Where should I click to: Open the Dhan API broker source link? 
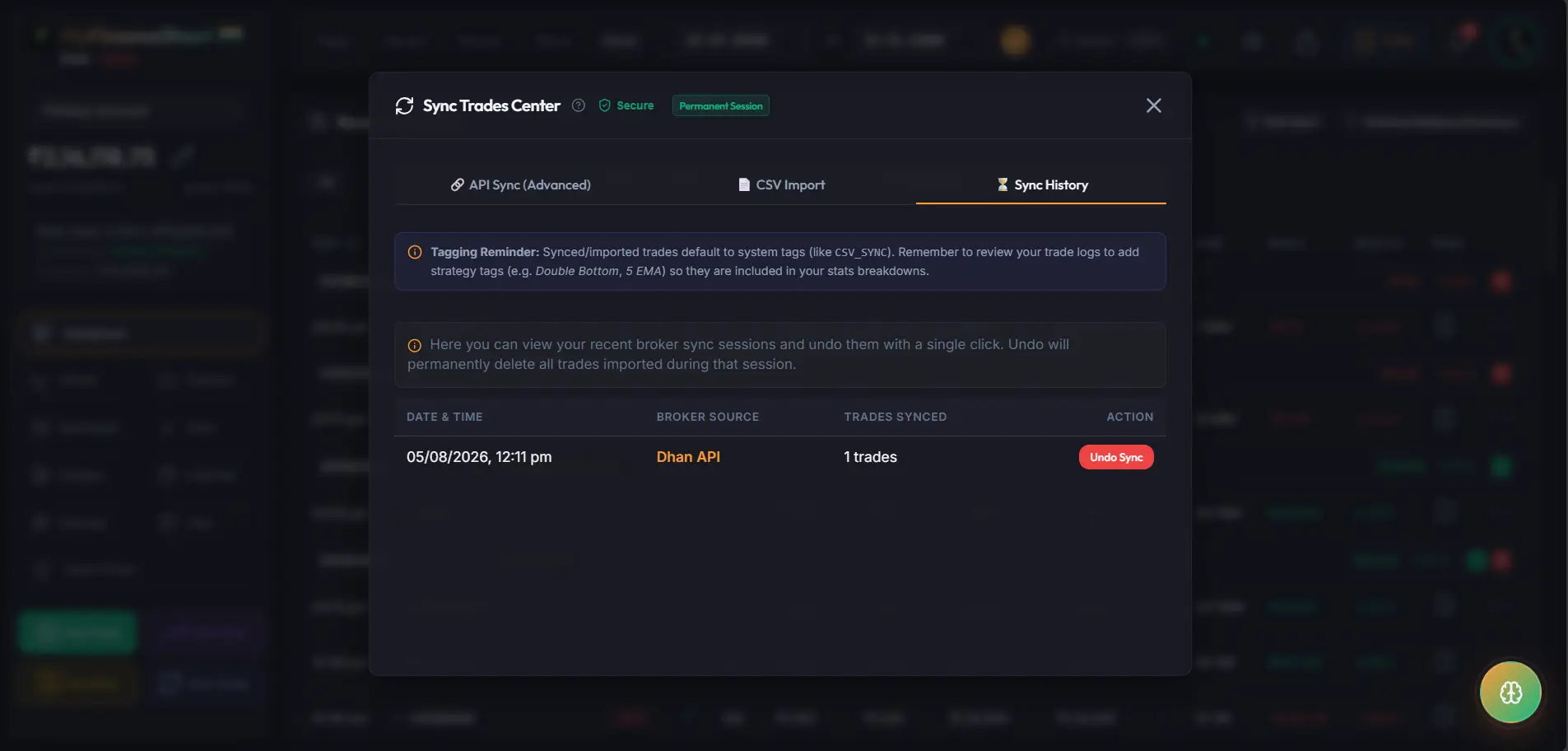point(688,457)
